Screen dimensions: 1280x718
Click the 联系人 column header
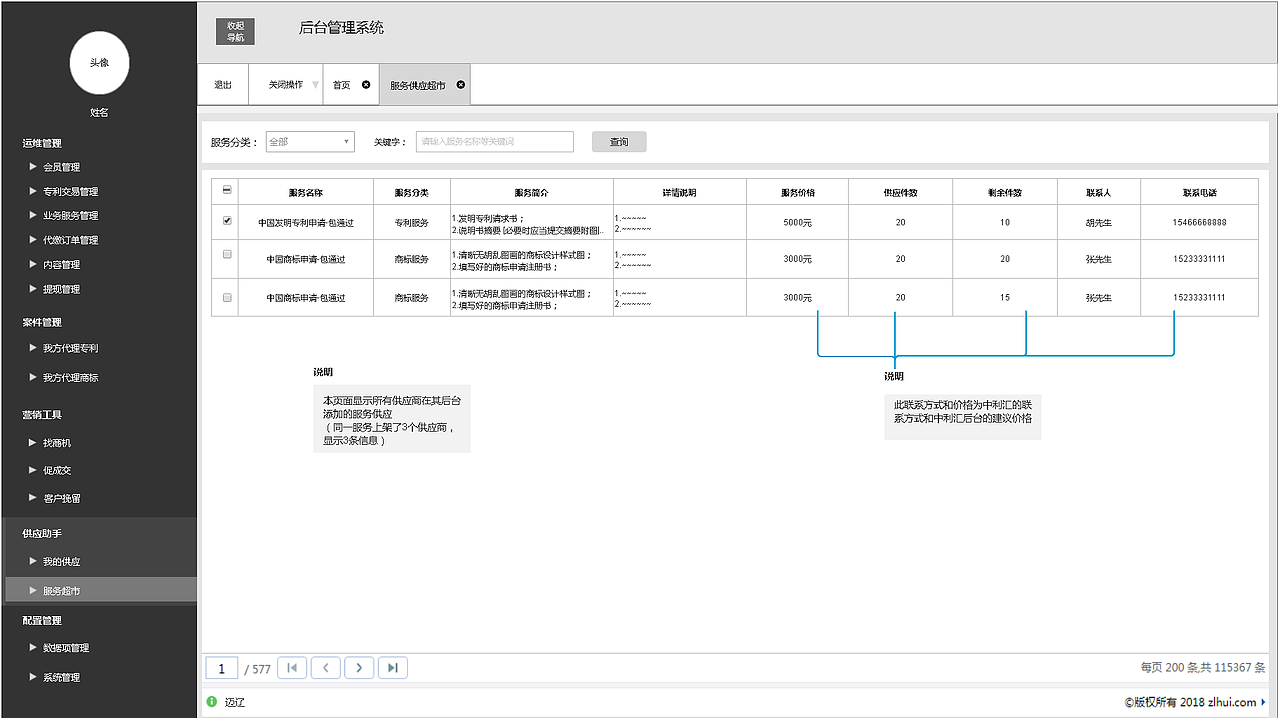pyautogui.click(x=1099, y=192)
